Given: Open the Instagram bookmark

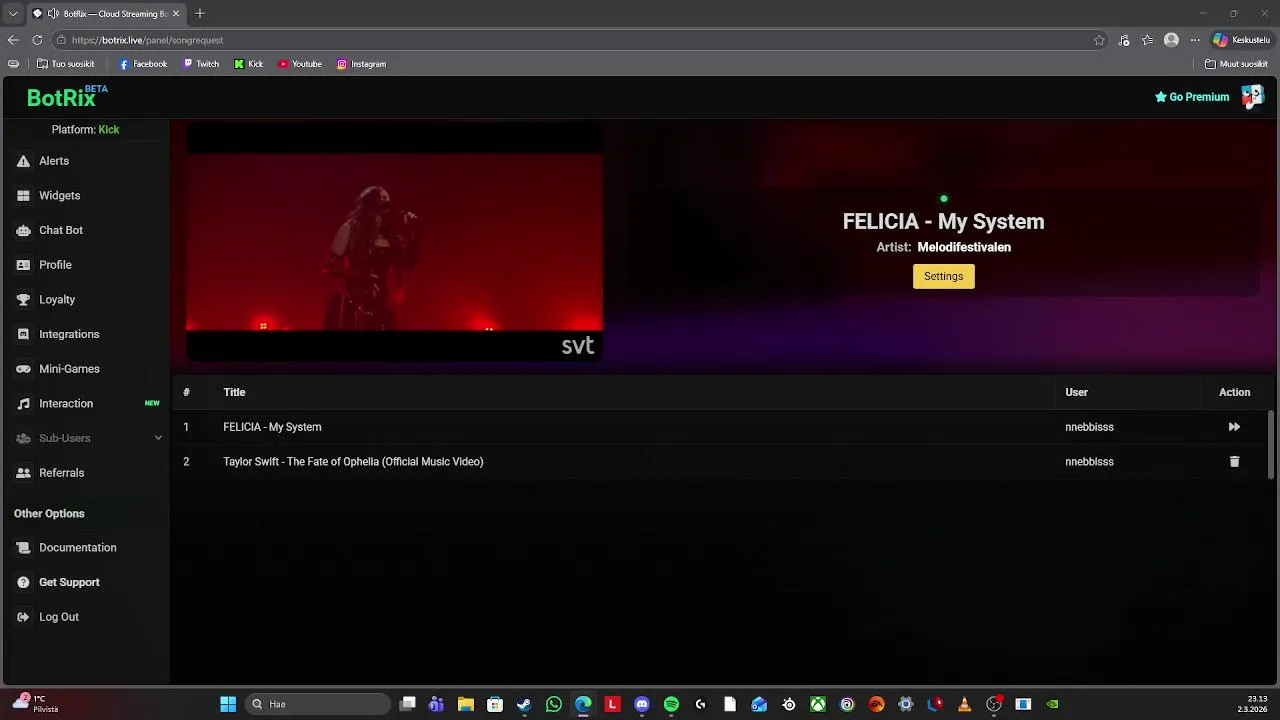Looking at the screenshot, I should click(x=361, y=64).
